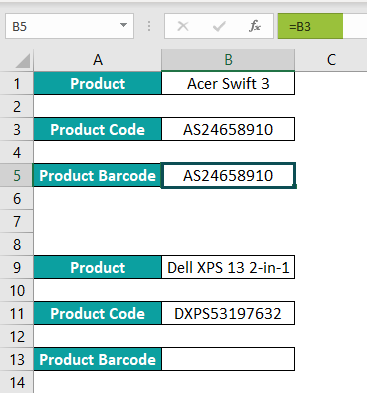Select row 13 header
Viewport: 367px width, 393px height.
pos(17,359)
